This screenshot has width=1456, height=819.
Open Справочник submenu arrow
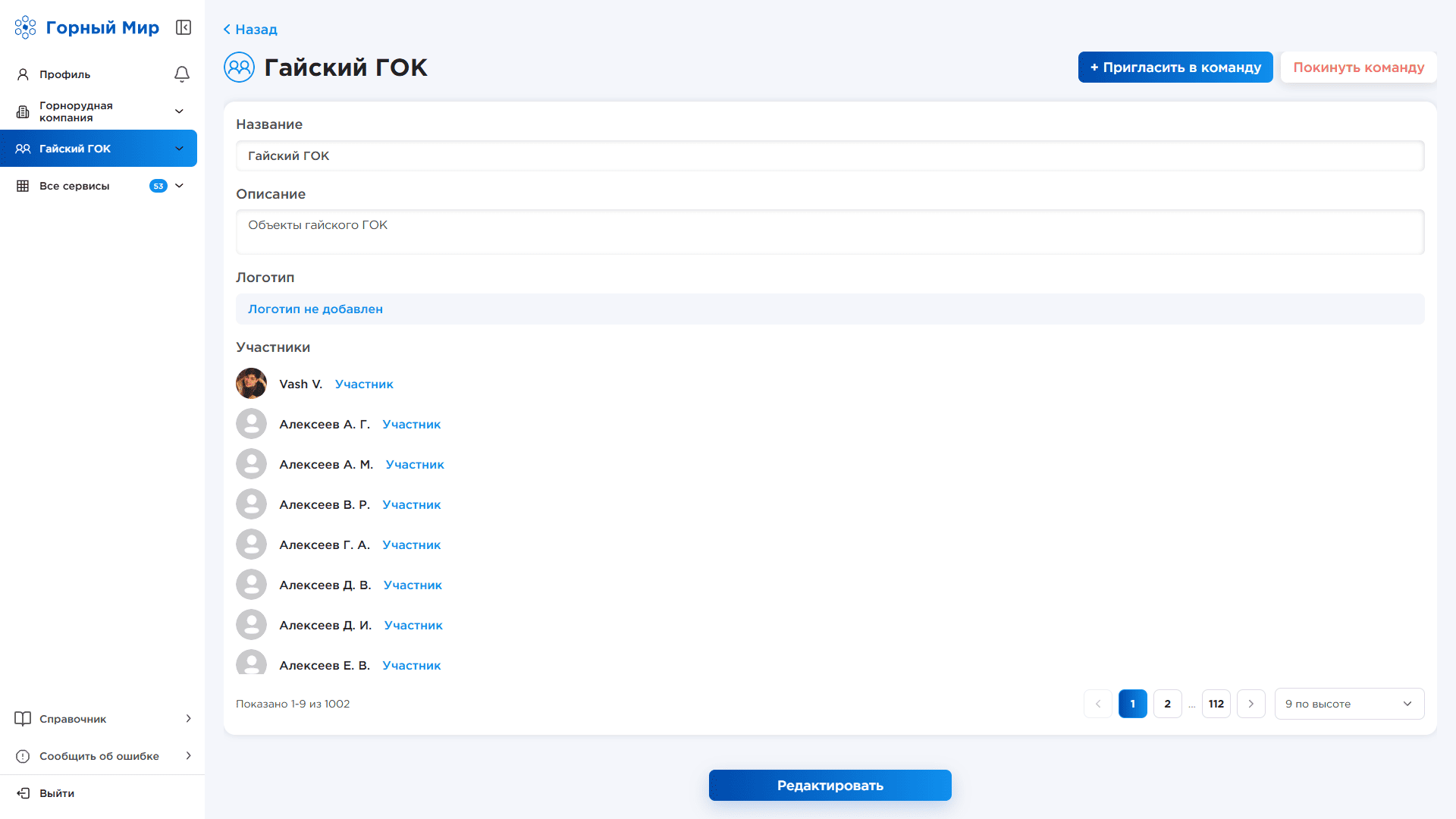[188, 719]
